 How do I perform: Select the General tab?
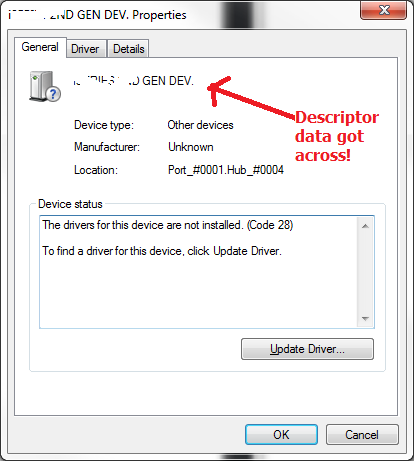[x=40, y=47]
